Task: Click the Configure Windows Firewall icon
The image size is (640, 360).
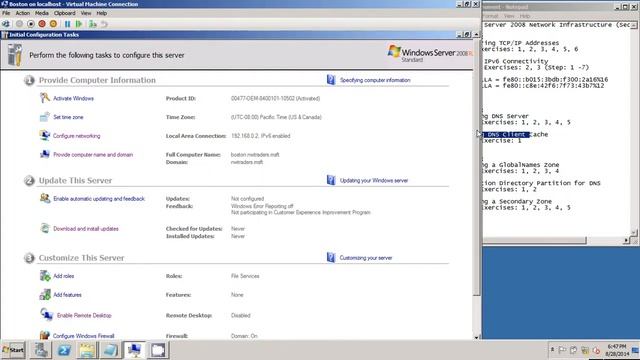Action: click(44, 335)
